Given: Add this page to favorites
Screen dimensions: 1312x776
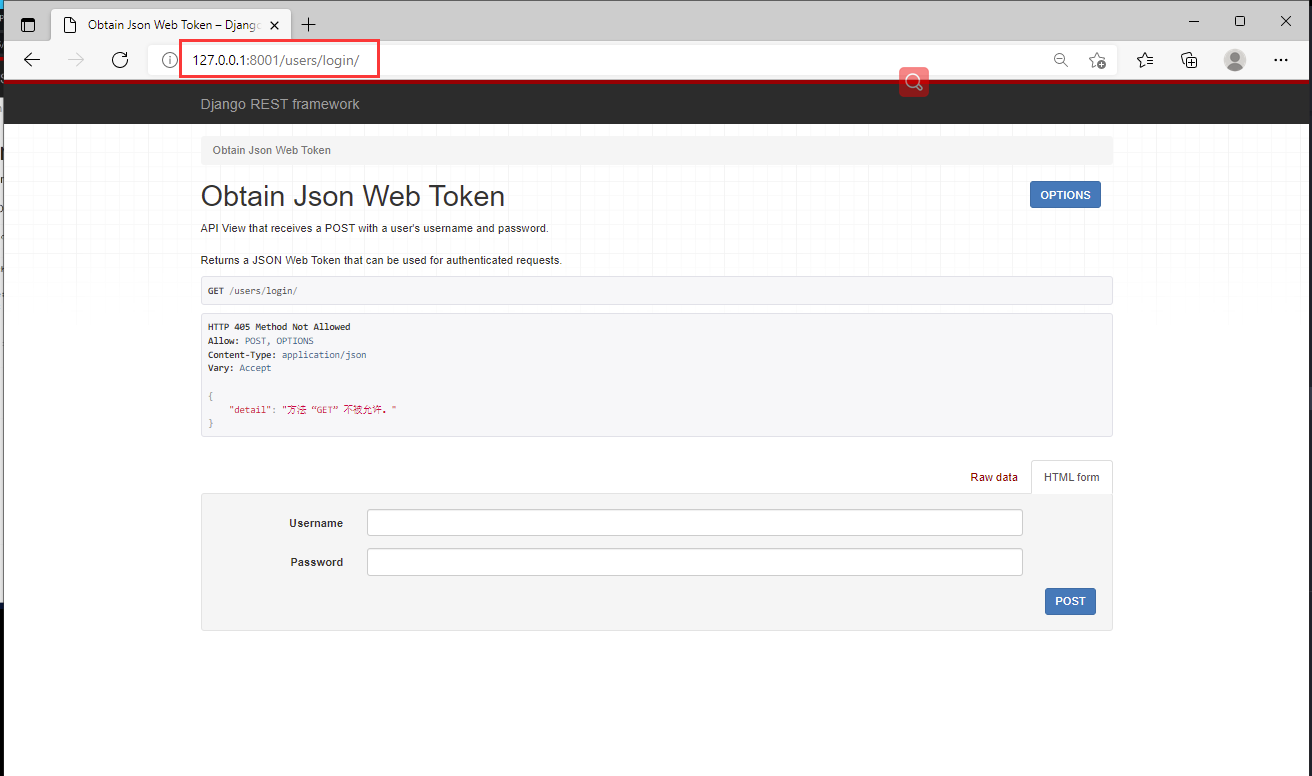Looking at the screenshot, I should (x=1097, y=60).
